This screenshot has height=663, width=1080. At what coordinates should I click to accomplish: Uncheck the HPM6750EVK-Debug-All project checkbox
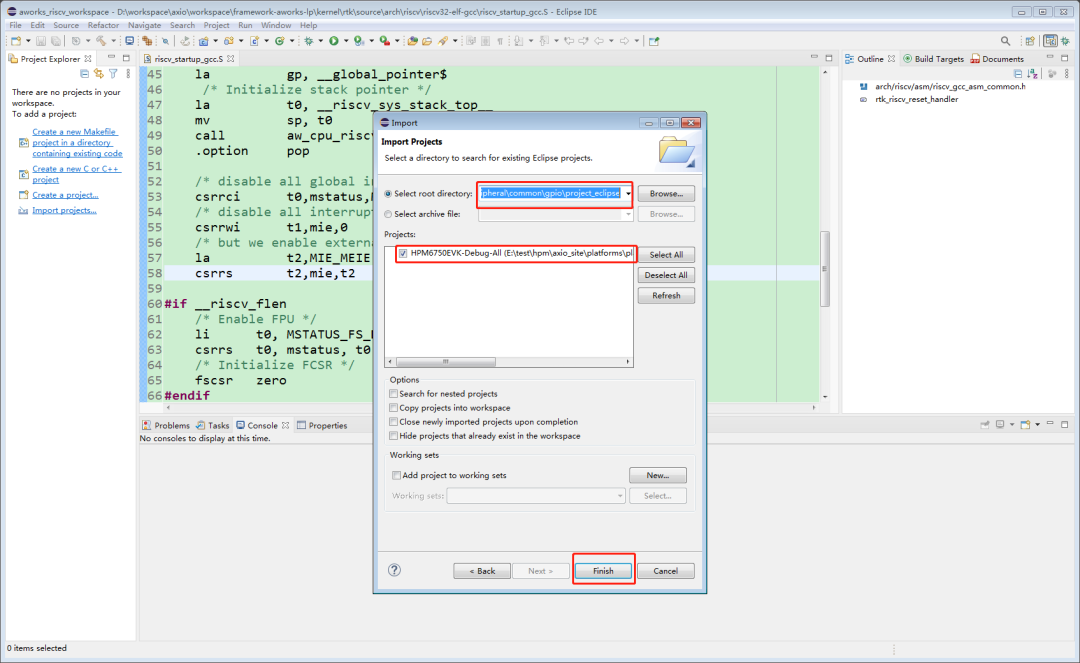402,254
